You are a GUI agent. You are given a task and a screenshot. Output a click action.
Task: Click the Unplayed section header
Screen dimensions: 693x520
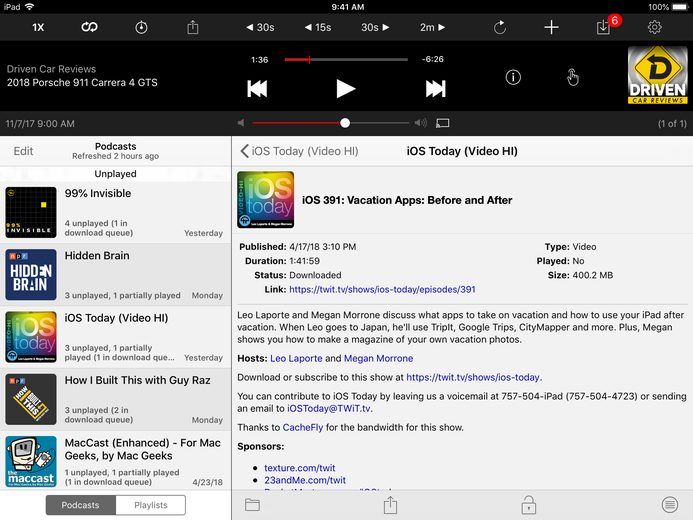tap(115, 174)
